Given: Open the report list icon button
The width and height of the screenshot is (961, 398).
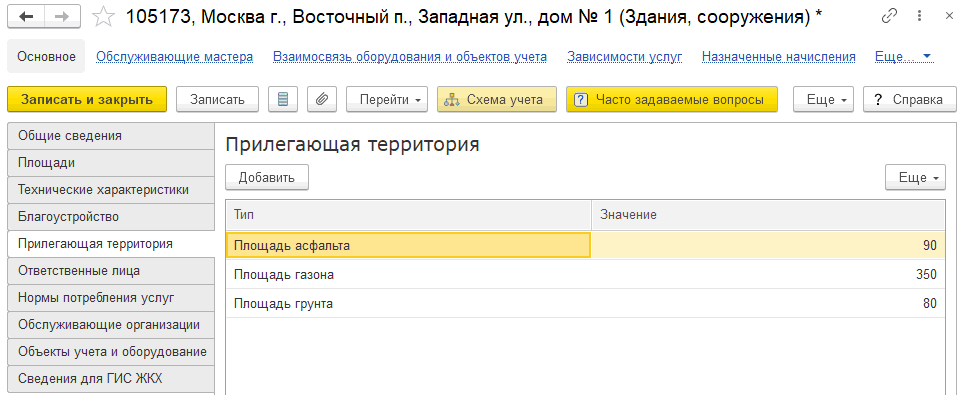Looking at the screenshot, I should 283,99.
